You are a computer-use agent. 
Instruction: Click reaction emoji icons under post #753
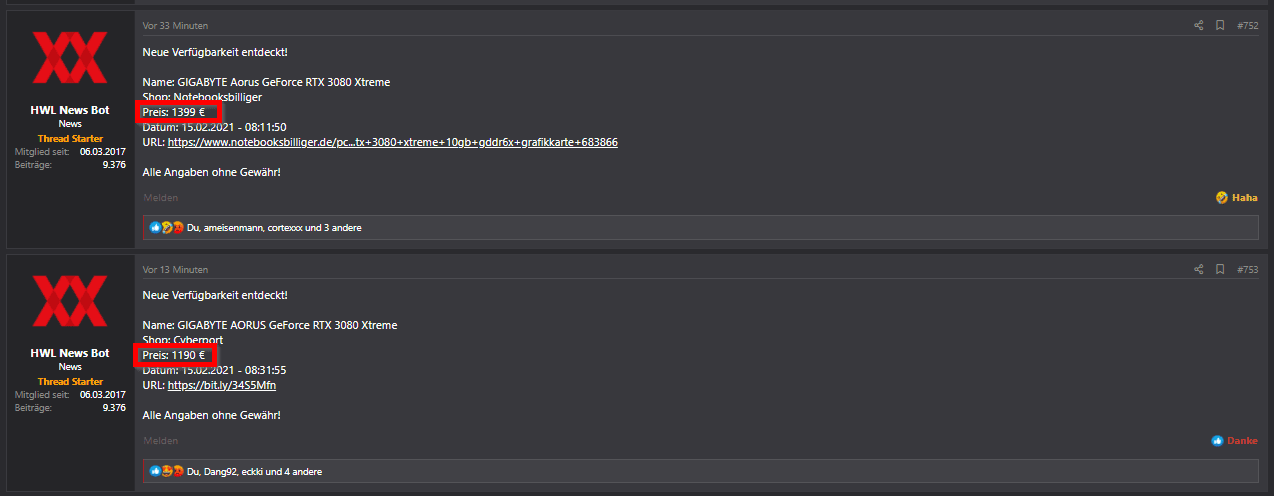tap(167, 471)
